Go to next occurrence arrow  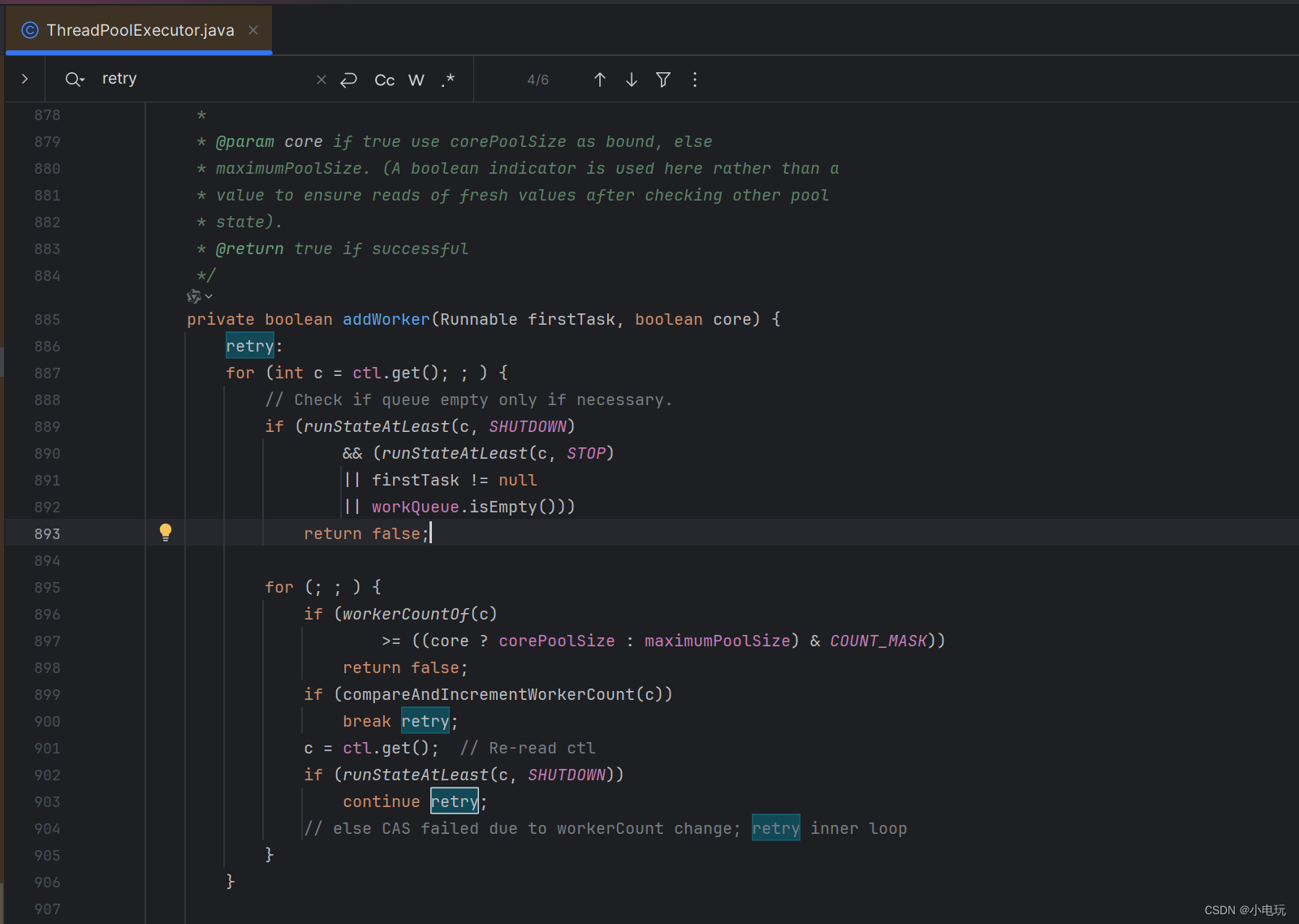[x=632, y=80]
